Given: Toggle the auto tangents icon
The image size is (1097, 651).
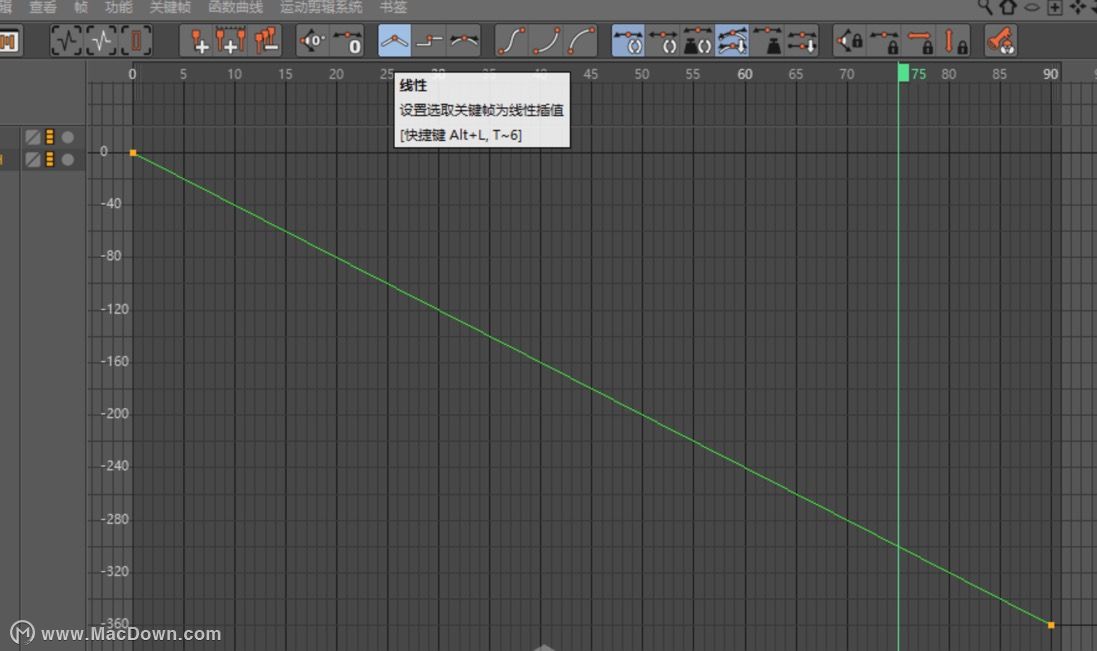Looking at the screenshot, I should click(x=628, y=41).
